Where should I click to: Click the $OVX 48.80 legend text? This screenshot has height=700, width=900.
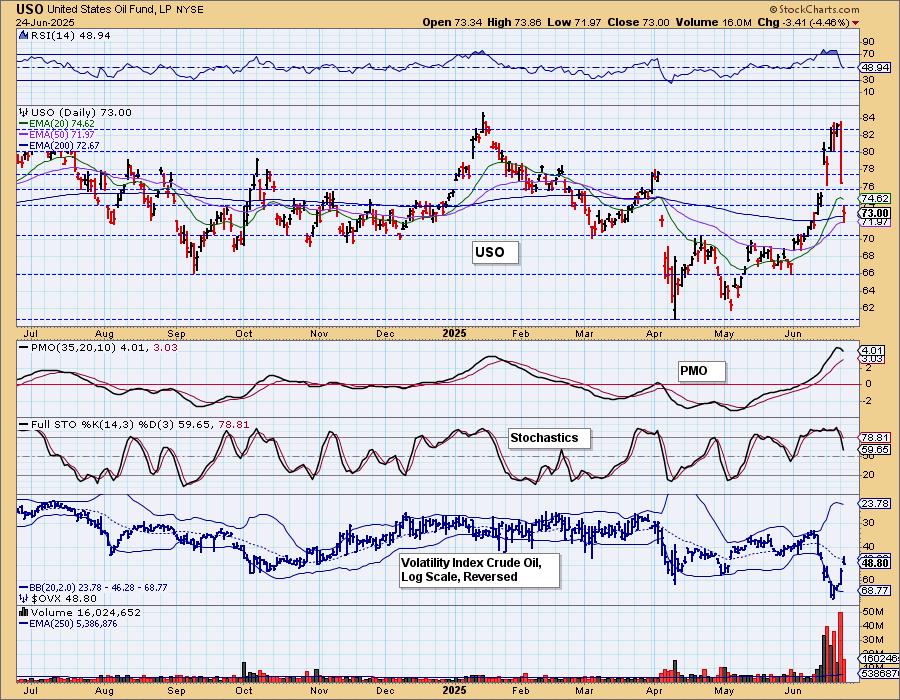(x=64, y=598)
